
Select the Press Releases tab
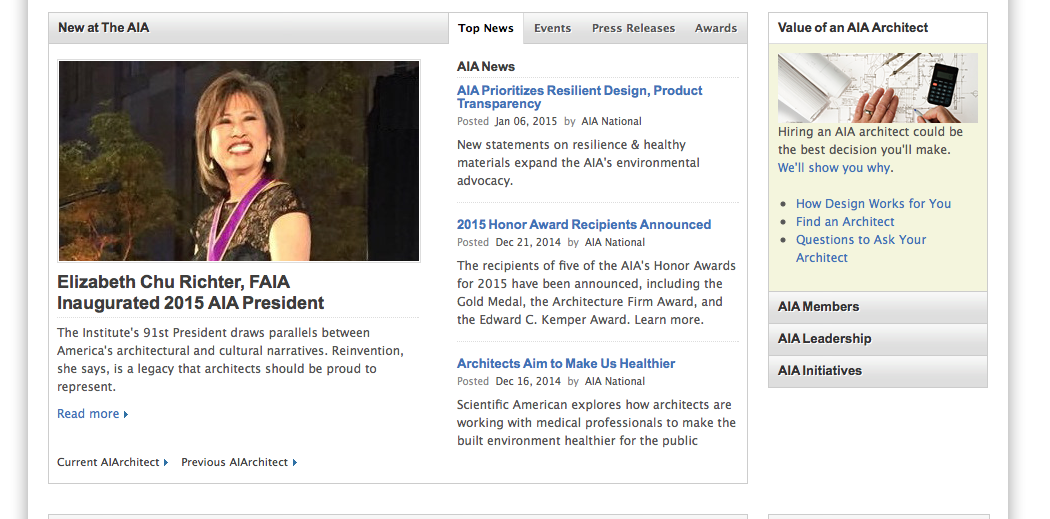point(633,28)
